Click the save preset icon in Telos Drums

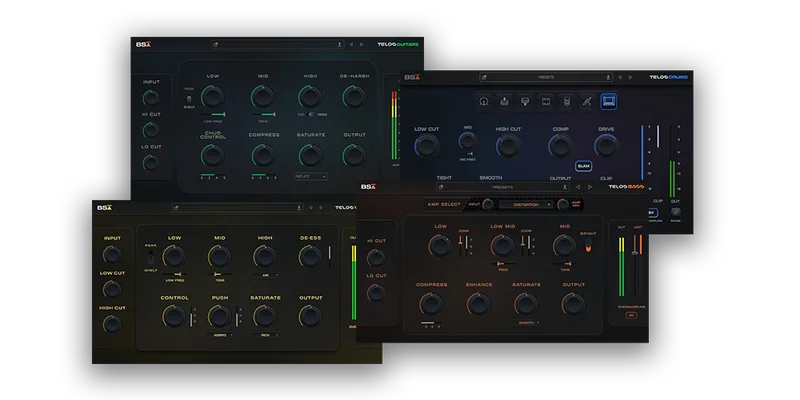point(608,78)
